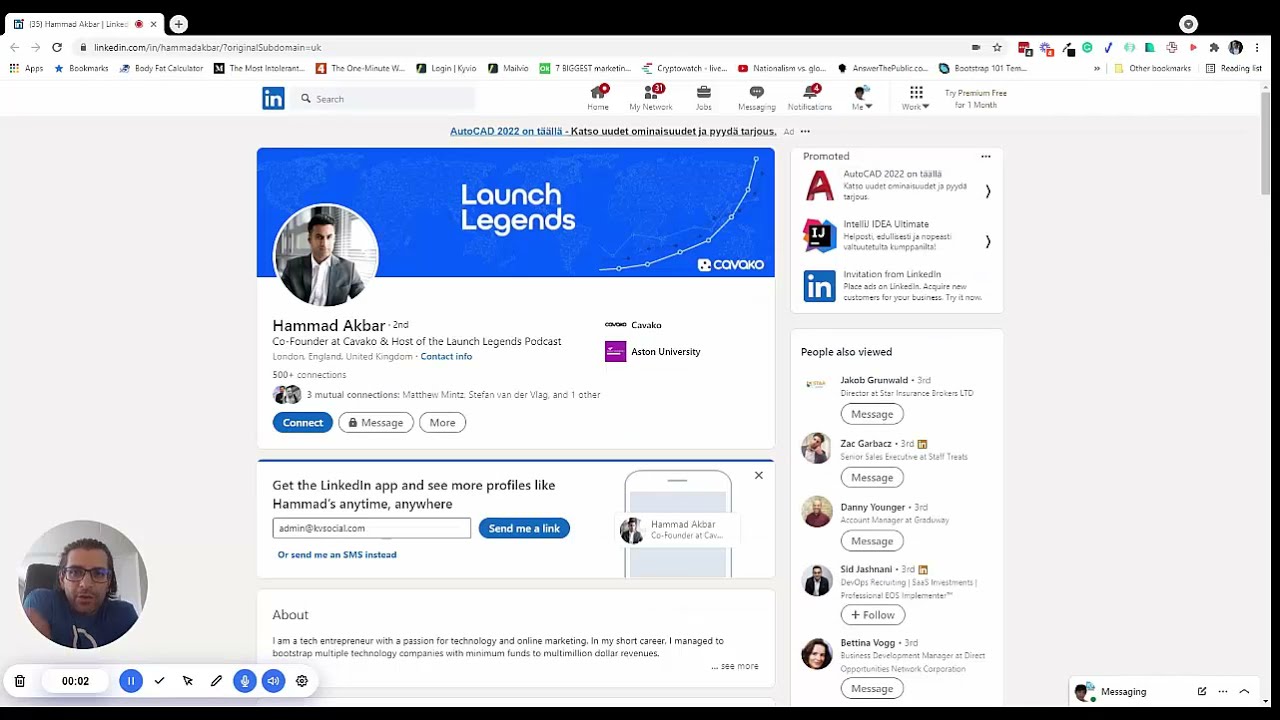Open IntelliJ IDEA Ultimate promoted arrow
Screen dimensions: 1280x720
[x=988, y=241]
